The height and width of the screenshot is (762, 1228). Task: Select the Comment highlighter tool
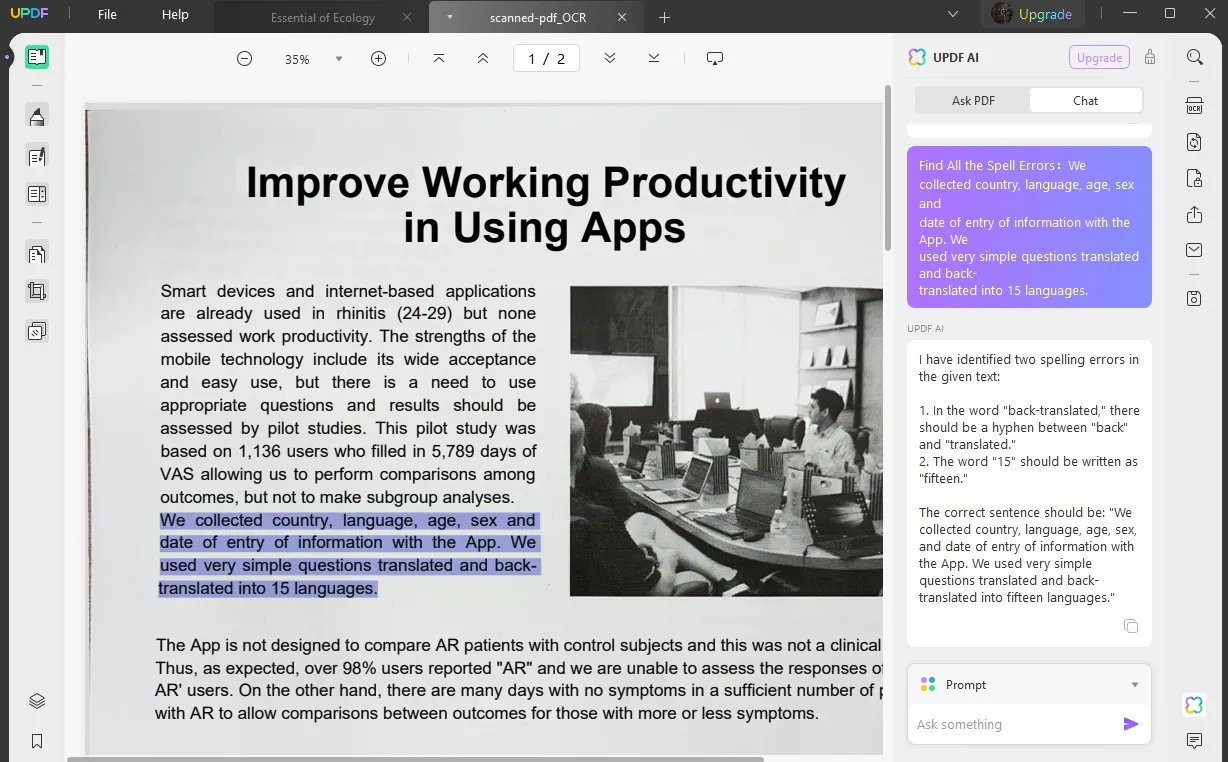37,117
